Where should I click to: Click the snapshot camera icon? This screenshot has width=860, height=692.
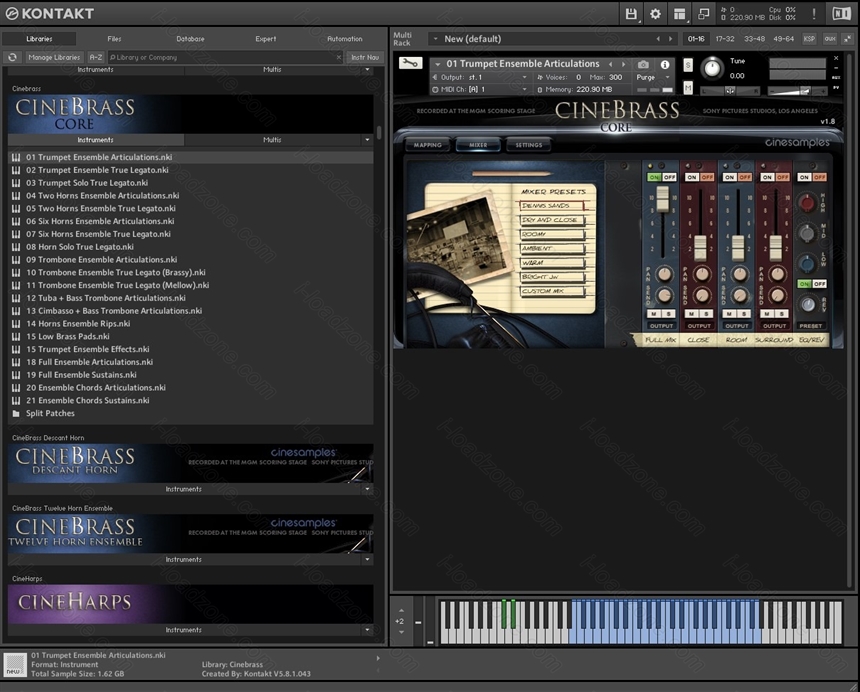tap(643, 64)
